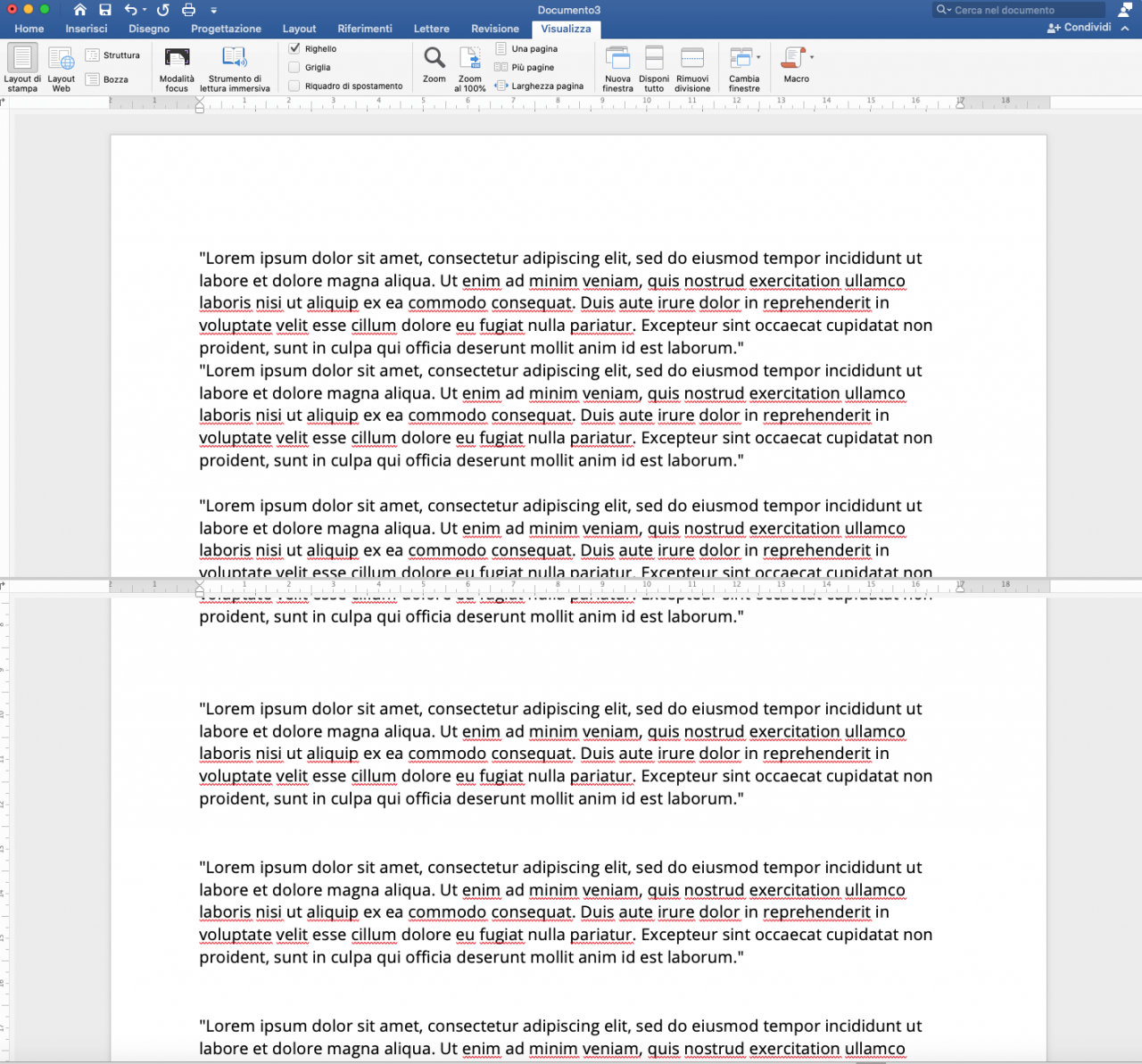The height and width of the screenshot is (1064, 1142).
Task: Enable Riquadro di spostamento checkbox
Action: coord(294,86)
